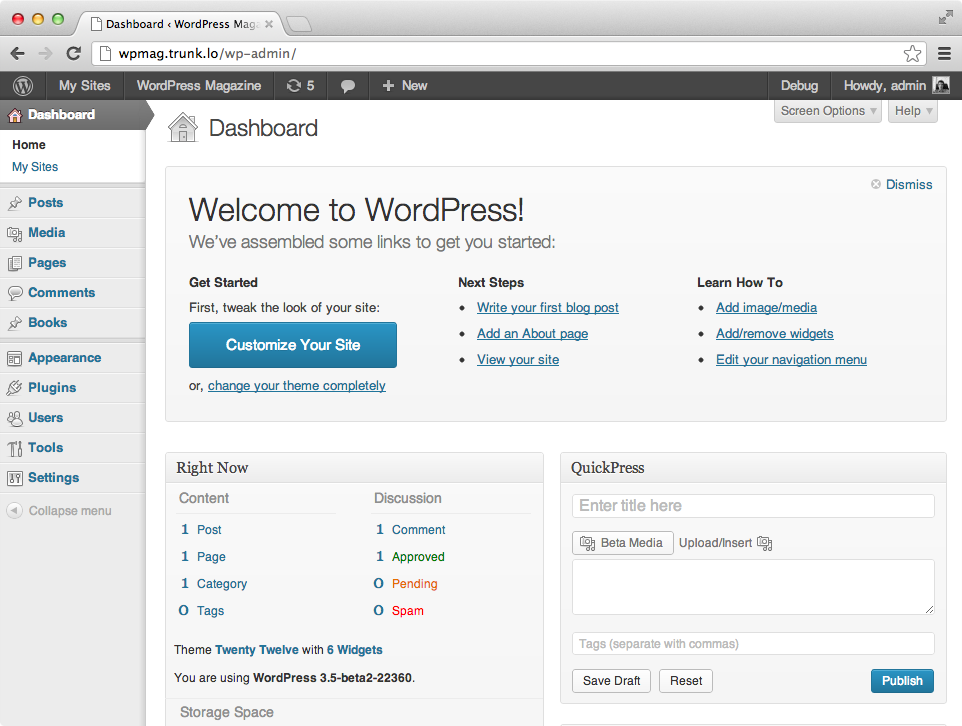Screen dimensions: 962x726
Task: Open the Chrome hamburger menu
Action: pyautogui.click(x=945, y=54)
